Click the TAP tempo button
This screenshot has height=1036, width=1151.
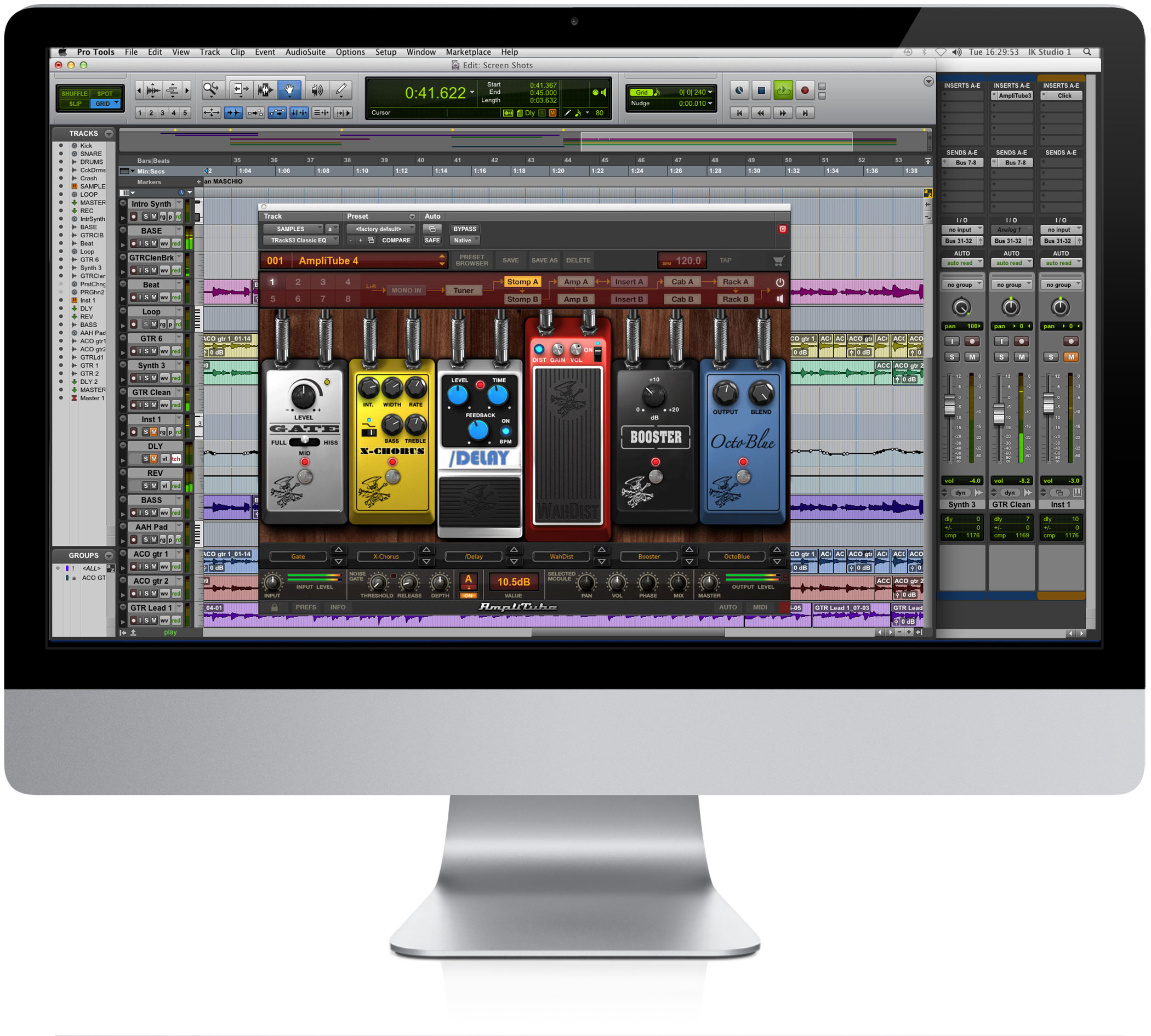[725, 261]
